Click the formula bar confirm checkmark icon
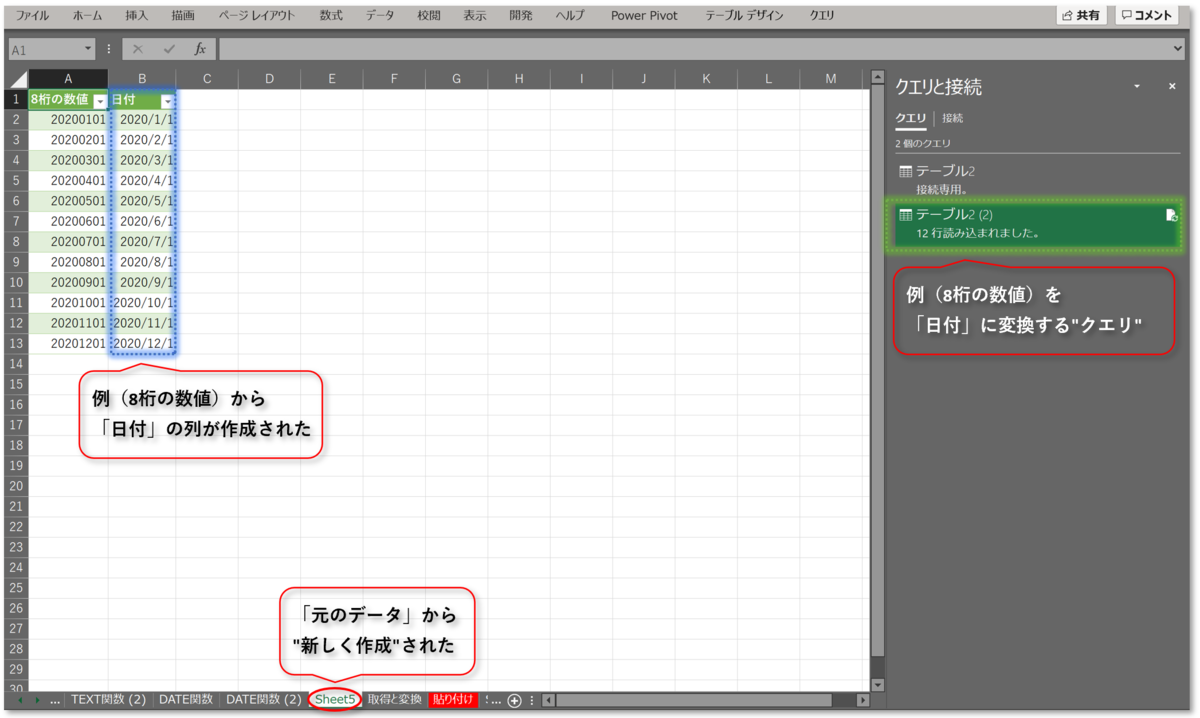The height and width of the screenshot is (718, 1200). 169,48
